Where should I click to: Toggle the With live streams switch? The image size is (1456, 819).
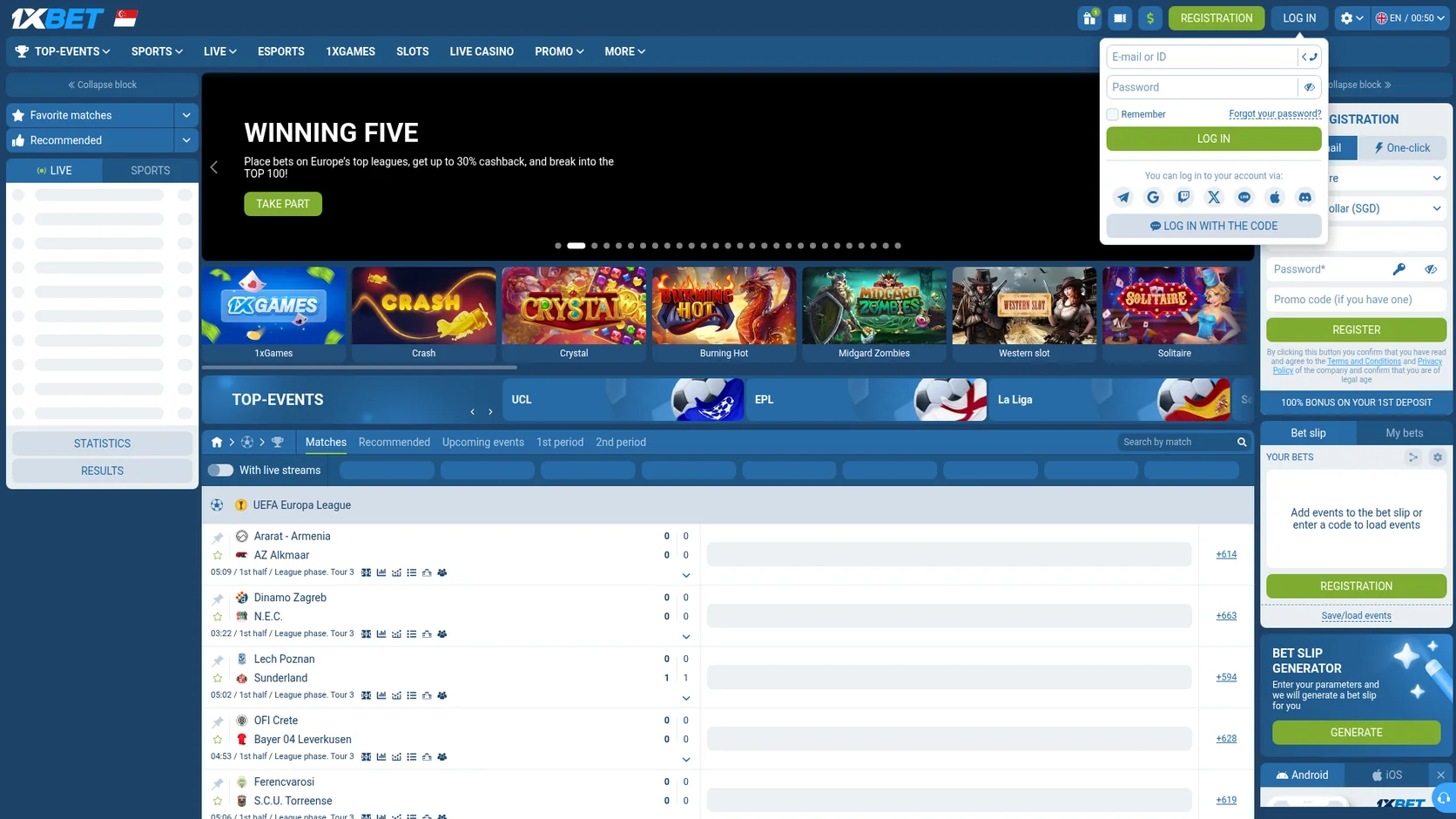pyautogui.click(x=220, y=470)
